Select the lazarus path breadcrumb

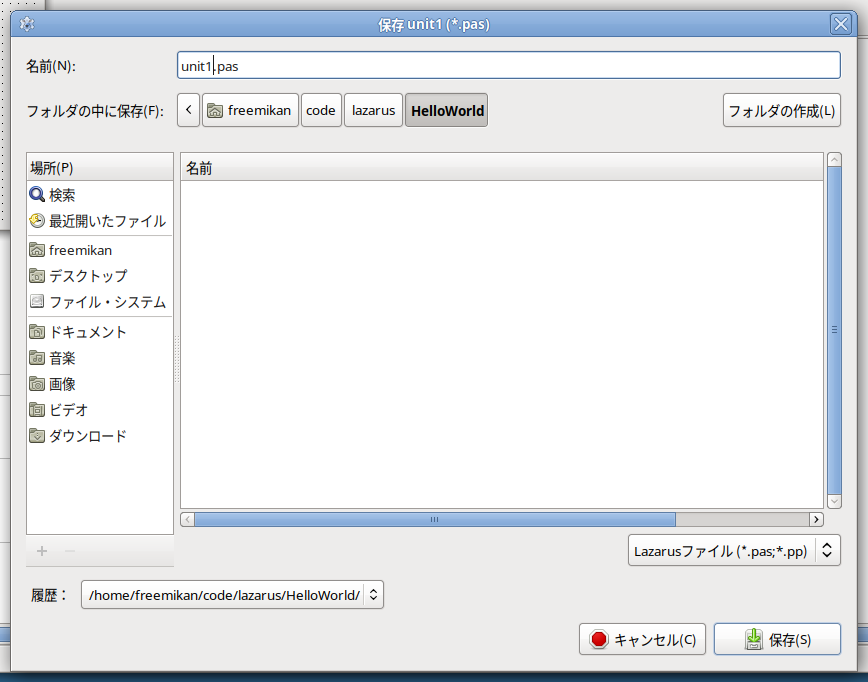click(x=373, y=110)
